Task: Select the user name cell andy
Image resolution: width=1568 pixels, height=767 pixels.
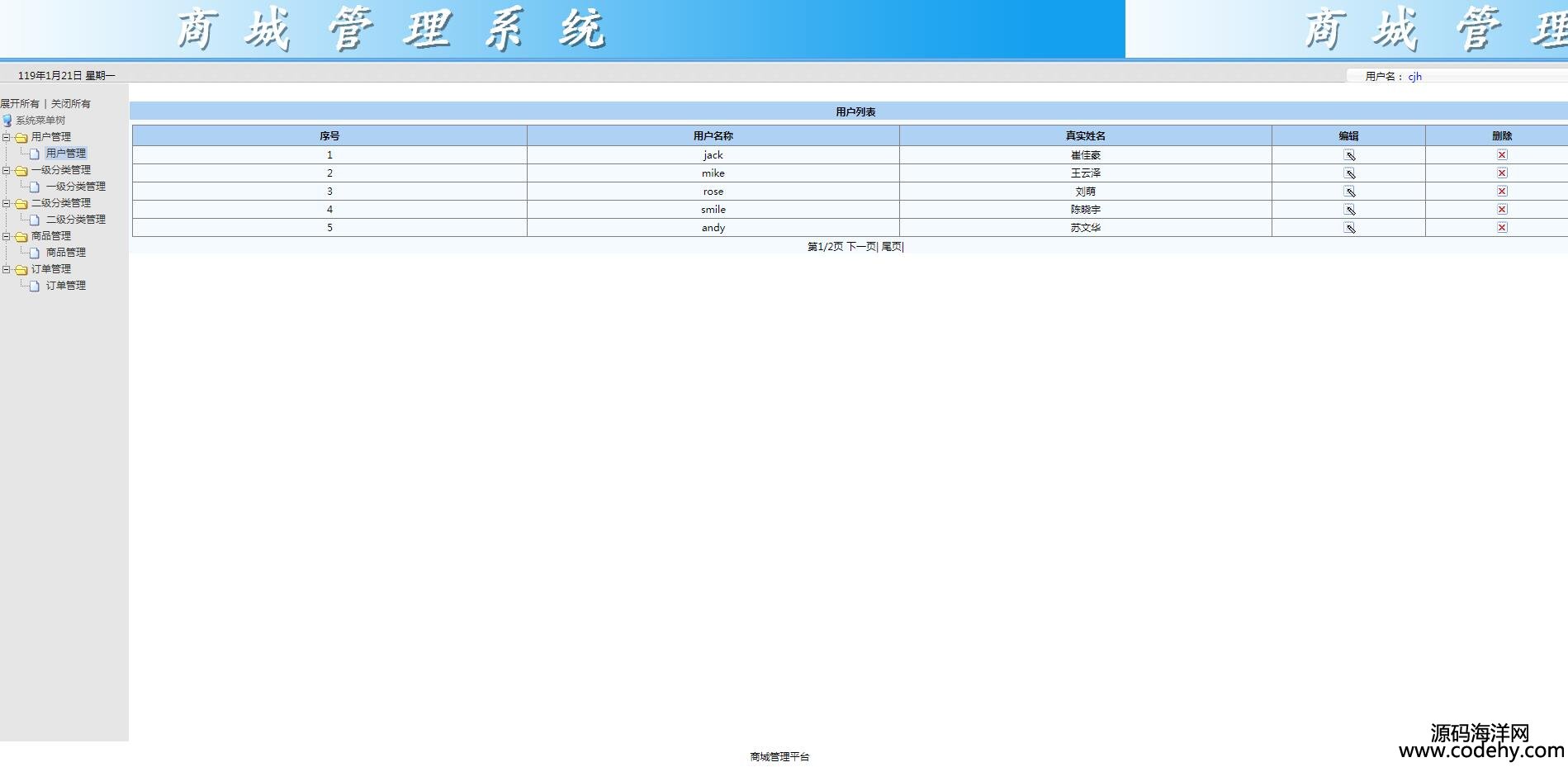Action: point(713,228)
